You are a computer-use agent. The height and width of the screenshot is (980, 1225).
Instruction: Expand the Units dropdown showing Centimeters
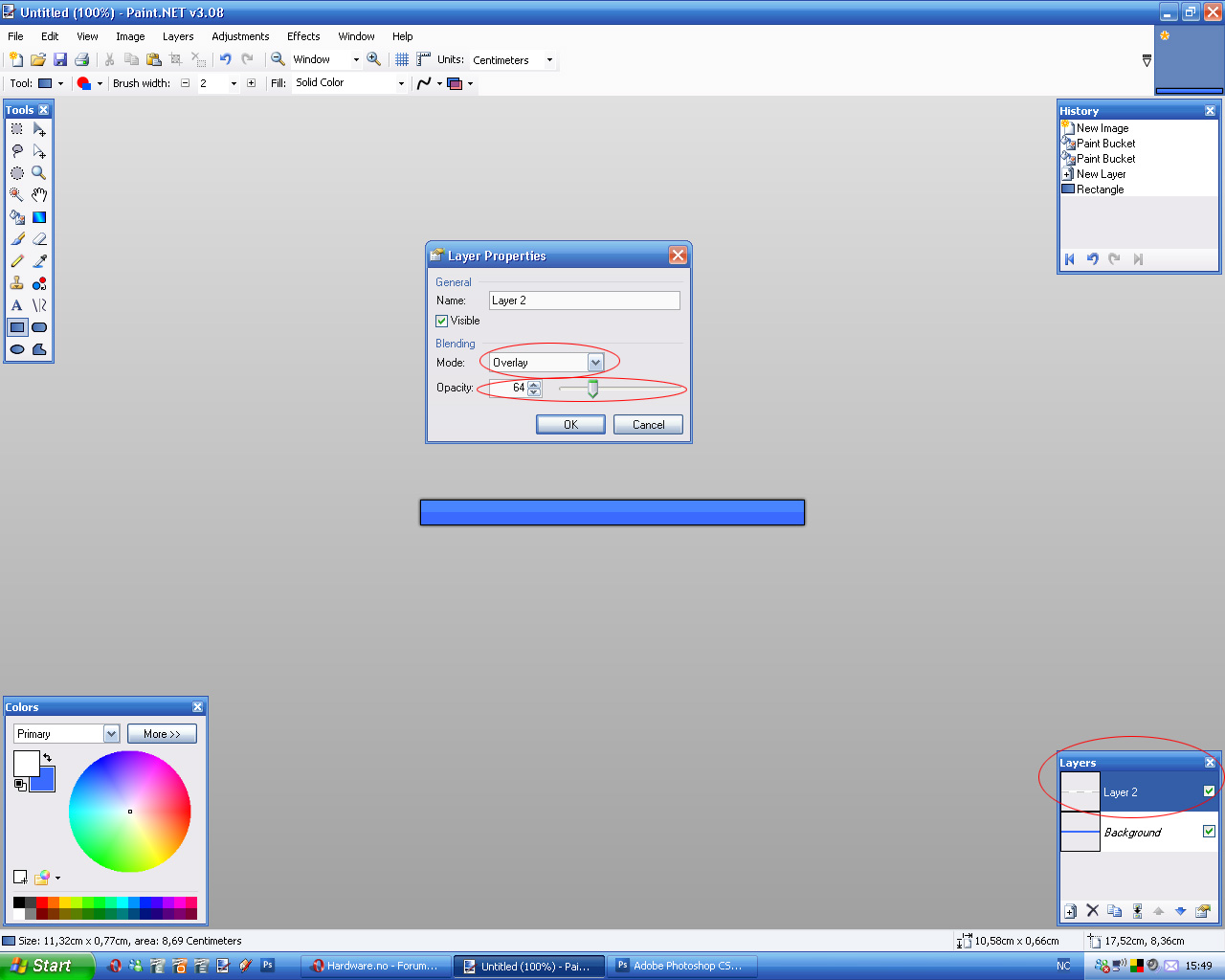tap(549, 60)
